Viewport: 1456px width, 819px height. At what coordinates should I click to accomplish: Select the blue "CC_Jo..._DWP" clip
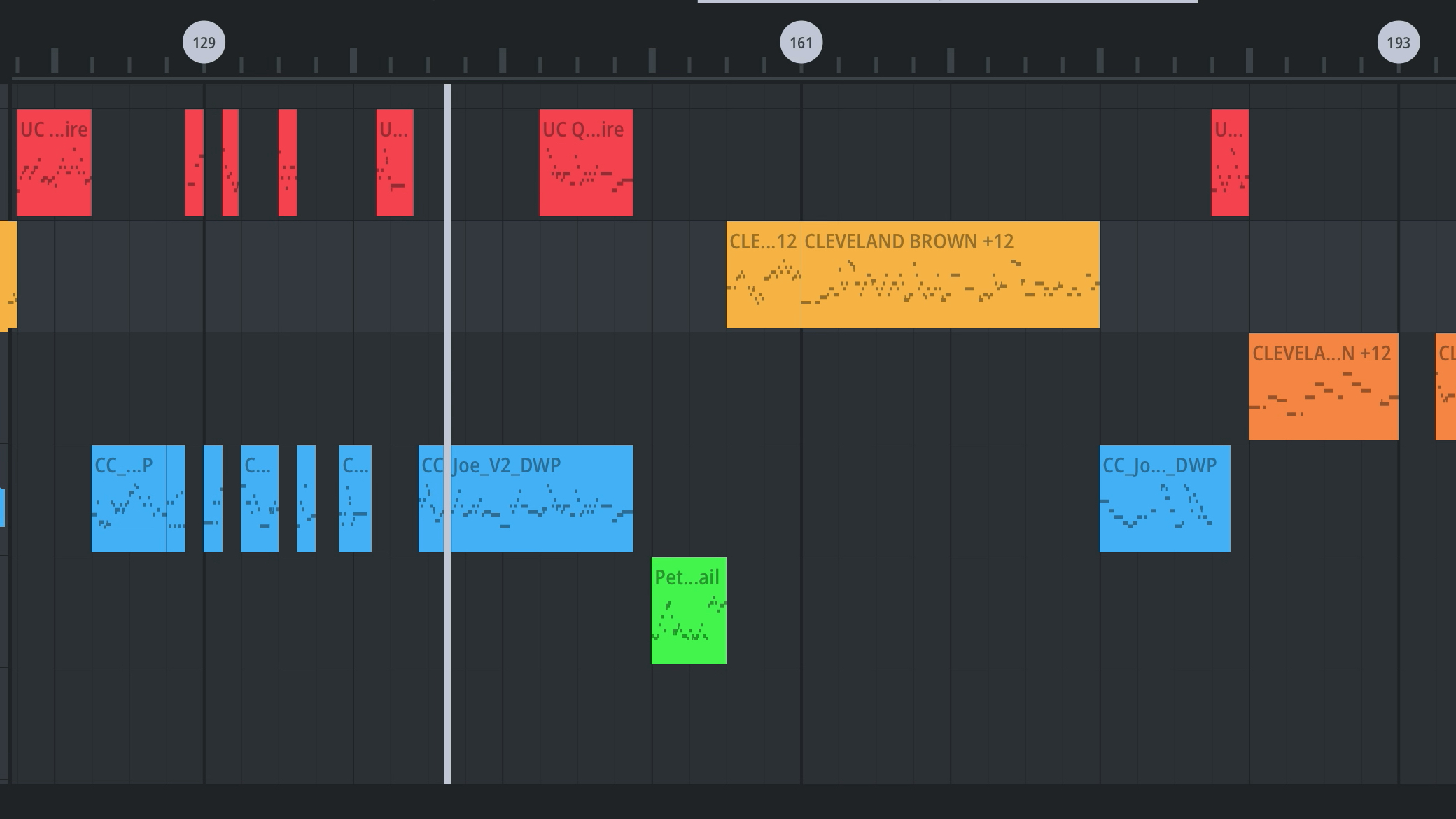coord(1165,498)
